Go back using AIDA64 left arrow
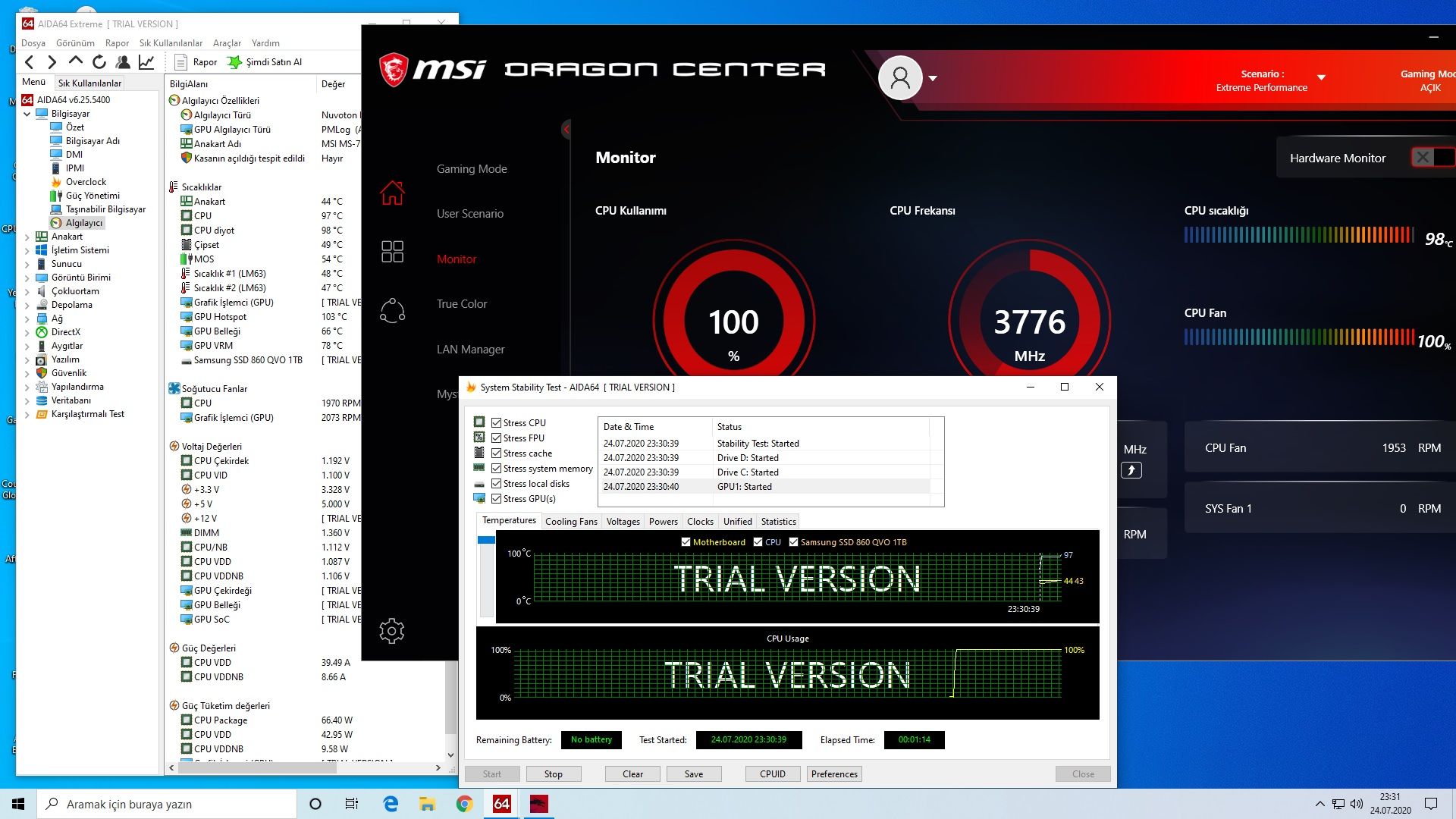Image resolution: width=1456 pixels, height=819 pixels. (30, 62)
